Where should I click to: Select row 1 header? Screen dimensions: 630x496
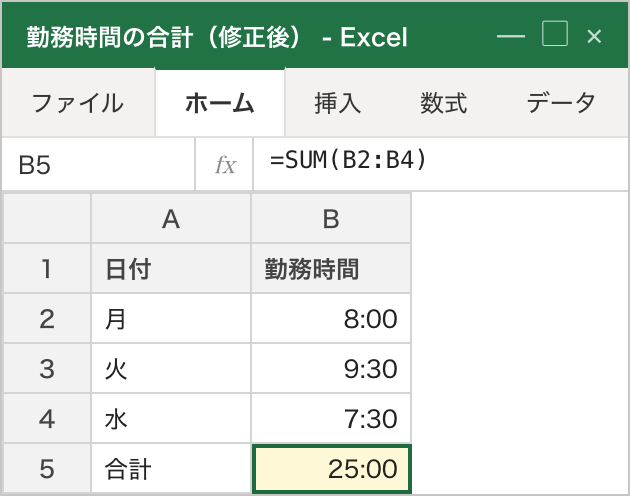pyautogui.click(x=47, y=268)
